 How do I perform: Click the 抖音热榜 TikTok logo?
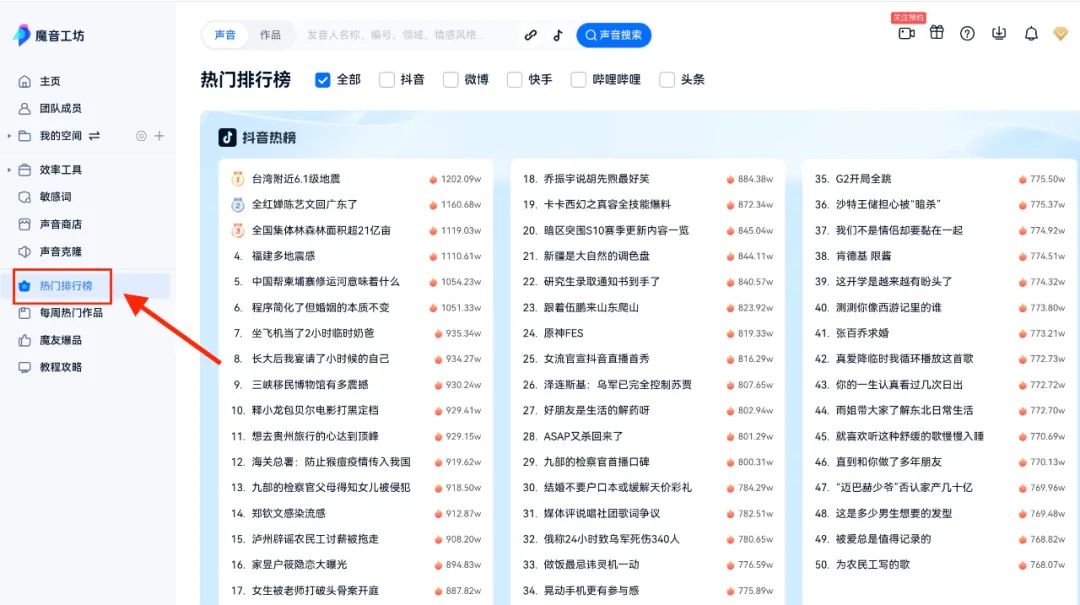(227, 138)
